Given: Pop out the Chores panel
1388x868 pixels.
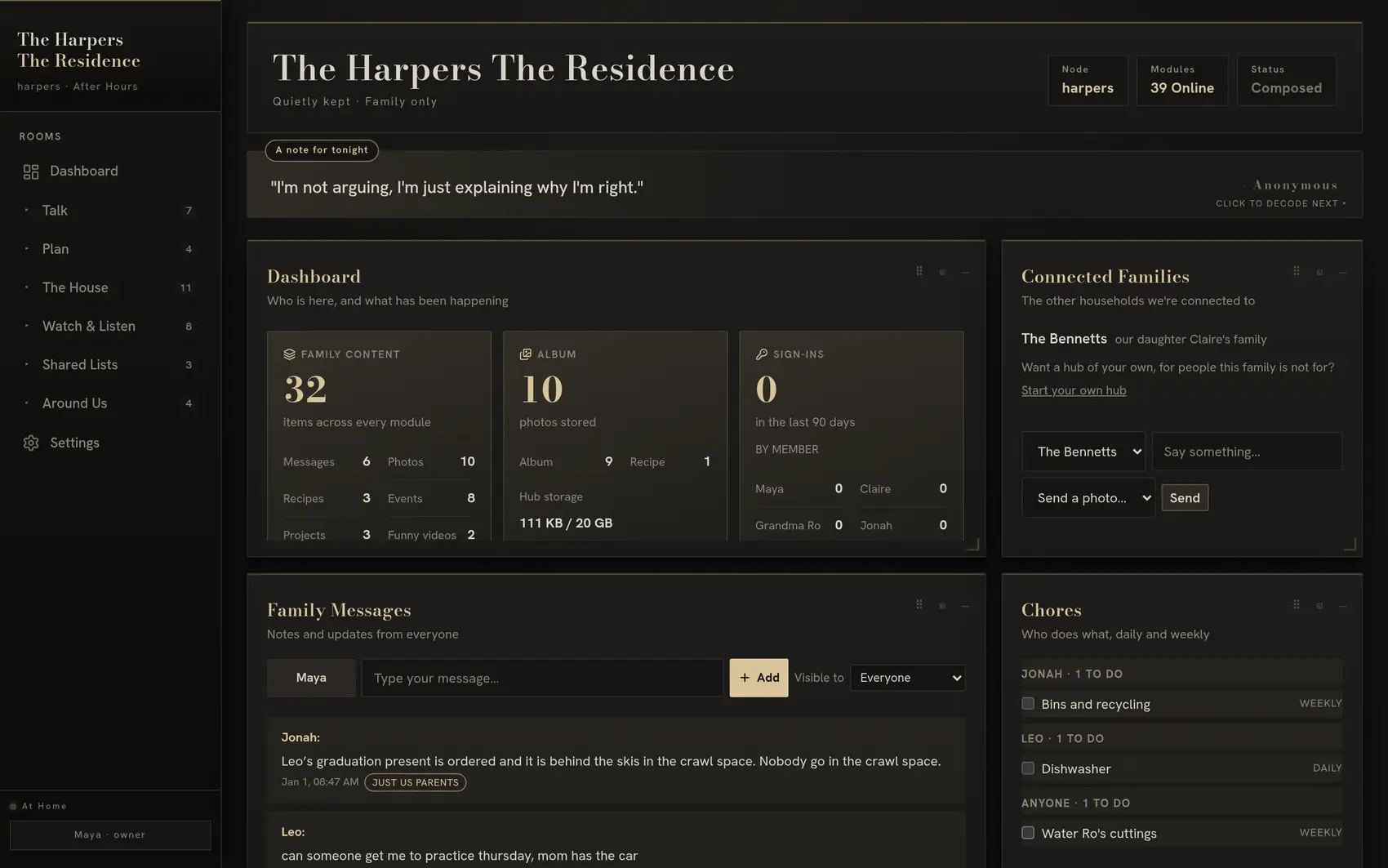Looking at the screenshot, I should [1319, 606].
